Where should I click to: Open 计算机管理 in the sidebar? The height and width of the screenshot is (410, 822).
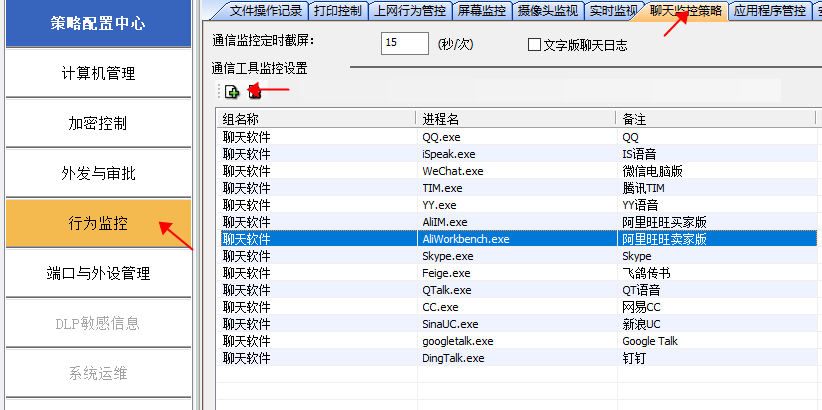tap(98, 74)
